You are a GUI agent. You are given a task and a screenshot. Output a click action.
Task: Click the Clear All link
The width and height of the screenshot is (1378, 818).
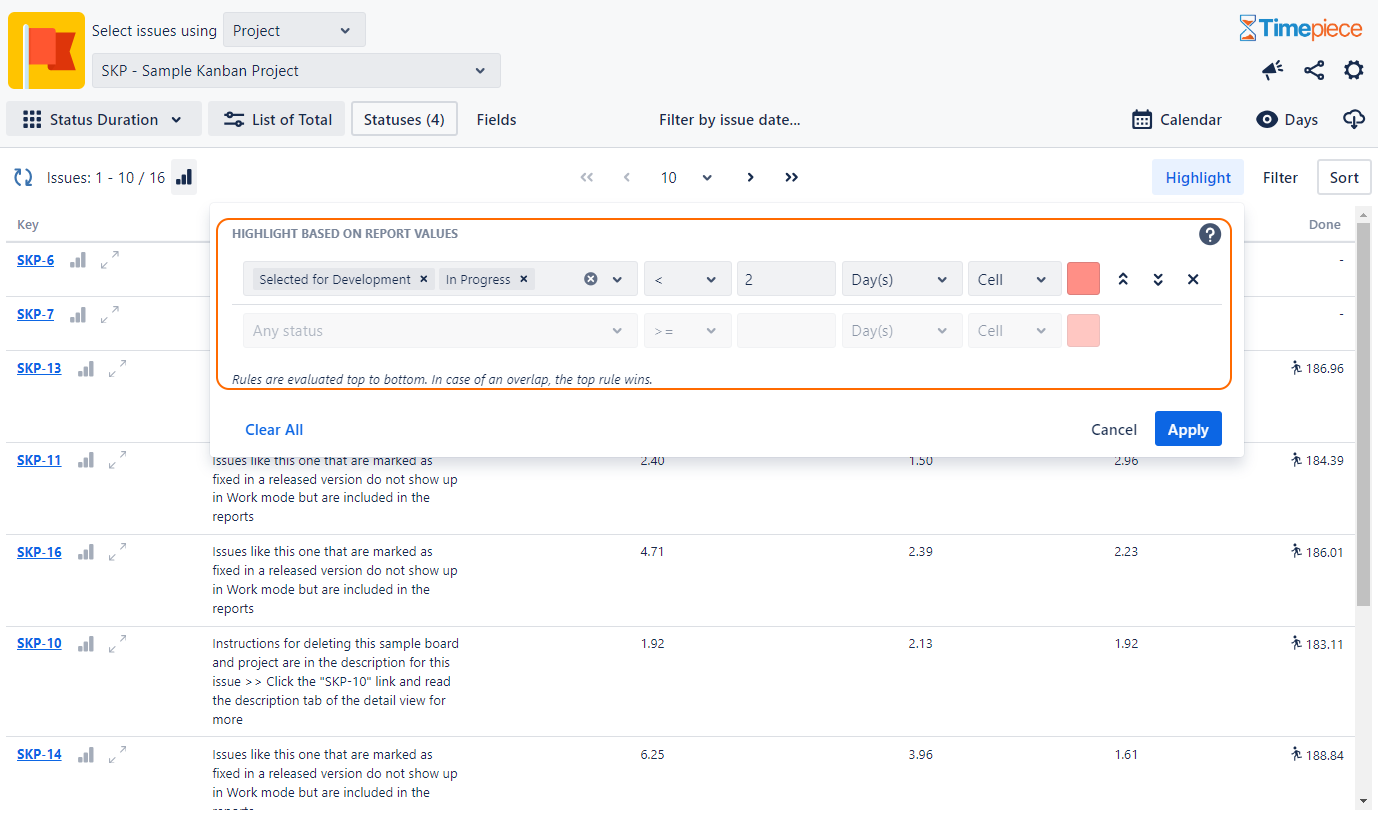tap(274, 430)
